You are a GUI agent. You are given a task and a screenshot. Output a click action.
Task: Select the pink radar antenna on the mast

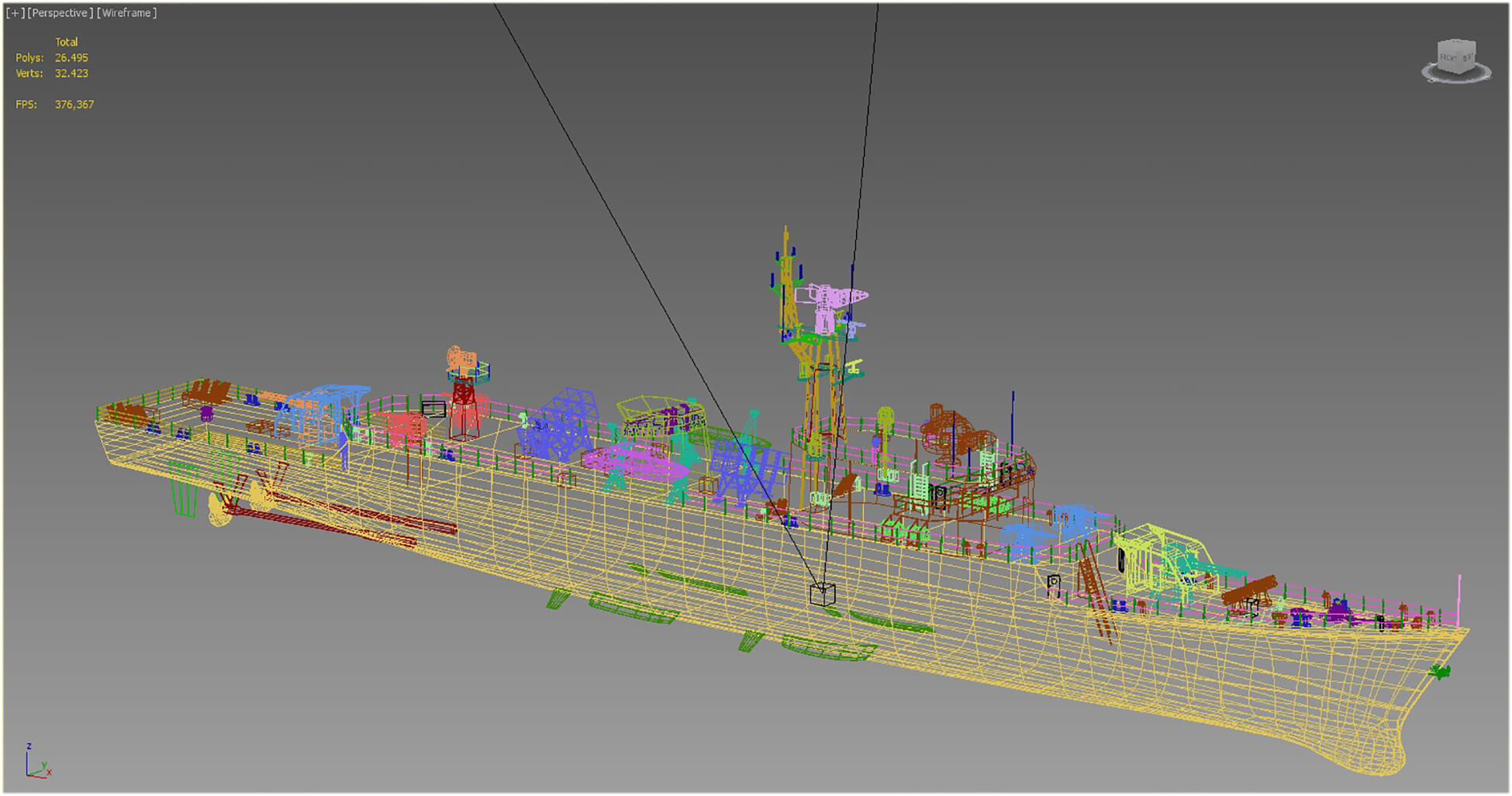point(834,299)
